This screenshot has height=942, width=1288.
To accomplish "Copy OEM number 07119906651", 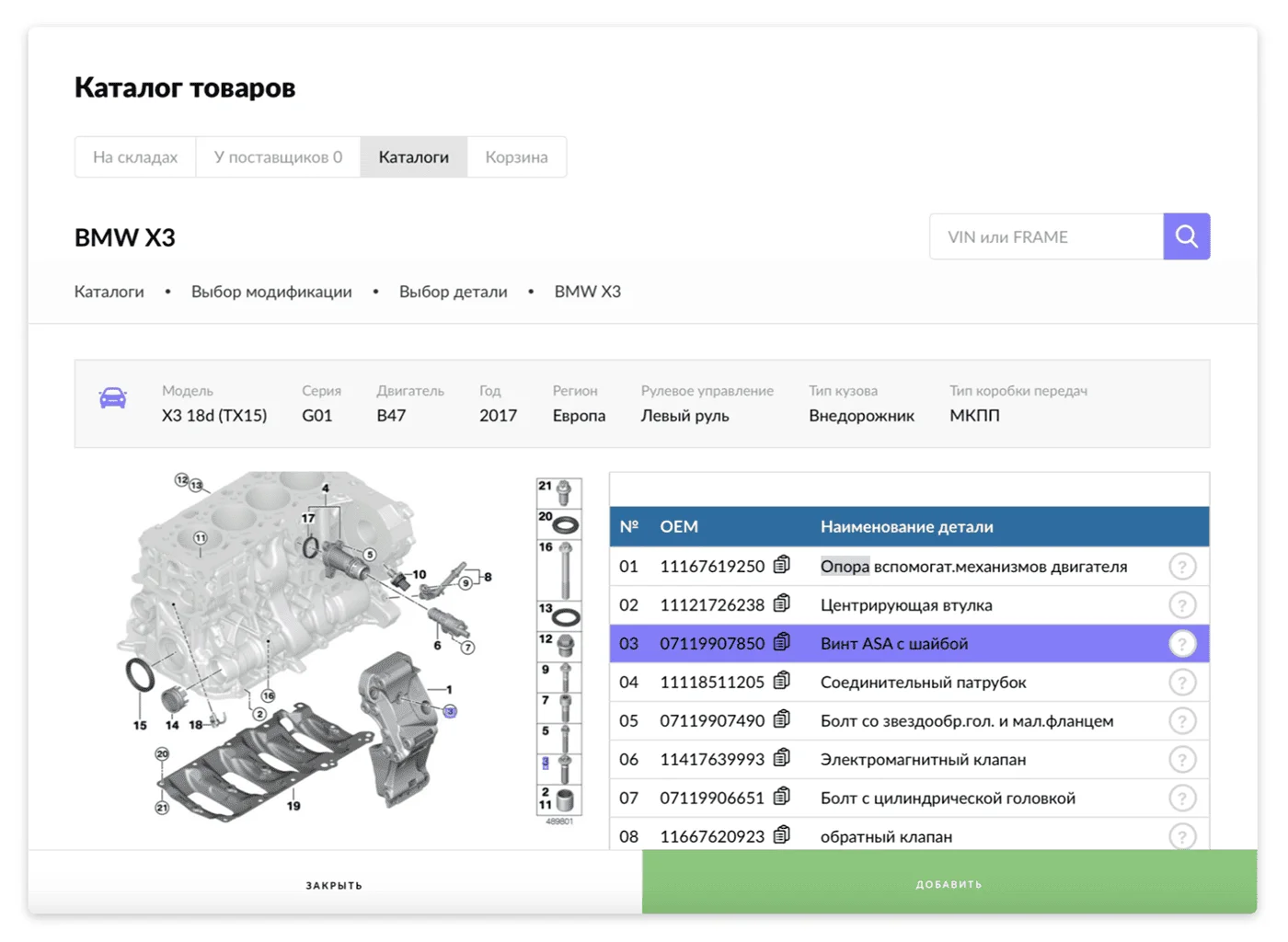I will click(x=782, y=797).
